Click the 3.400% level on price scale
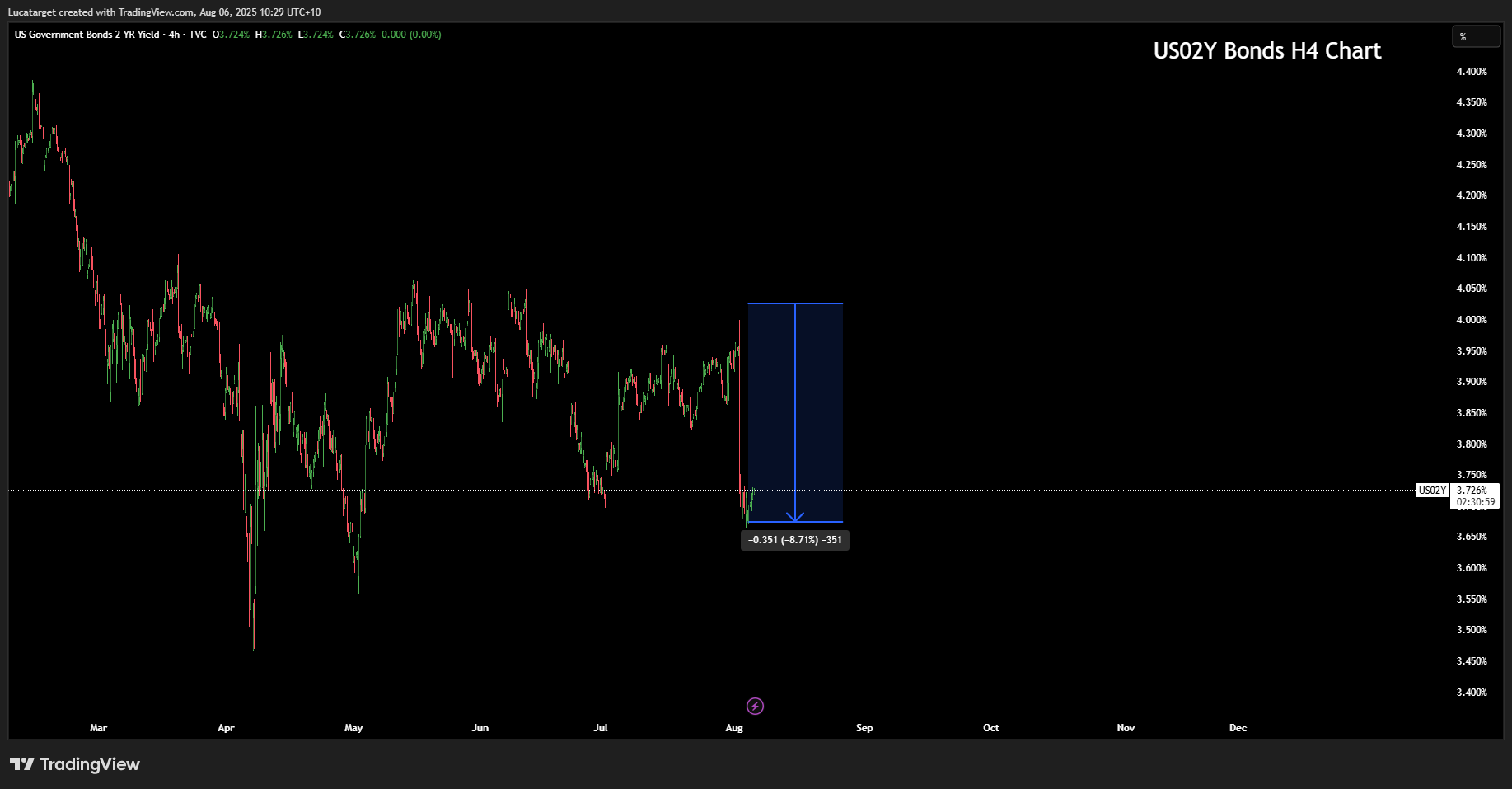 click(x=1472, y=693)
